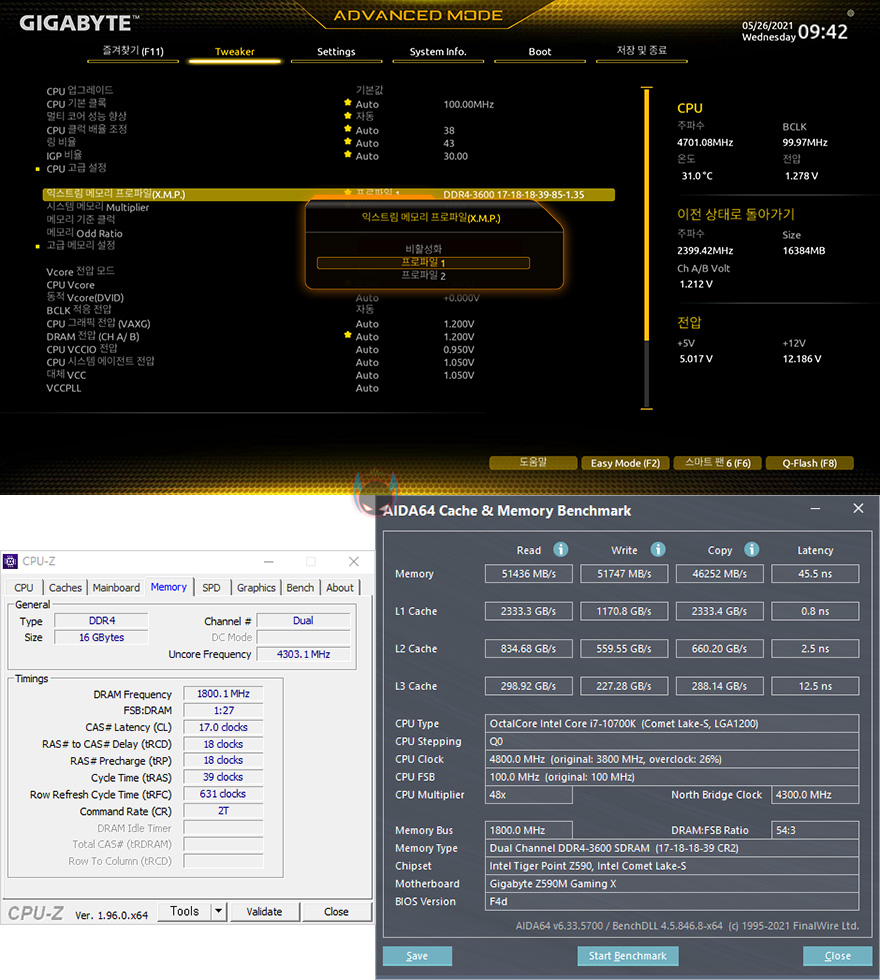
Task: Open the Tweaker tab in BIOS
Action: pyautogui.click(x=234, y=52)
